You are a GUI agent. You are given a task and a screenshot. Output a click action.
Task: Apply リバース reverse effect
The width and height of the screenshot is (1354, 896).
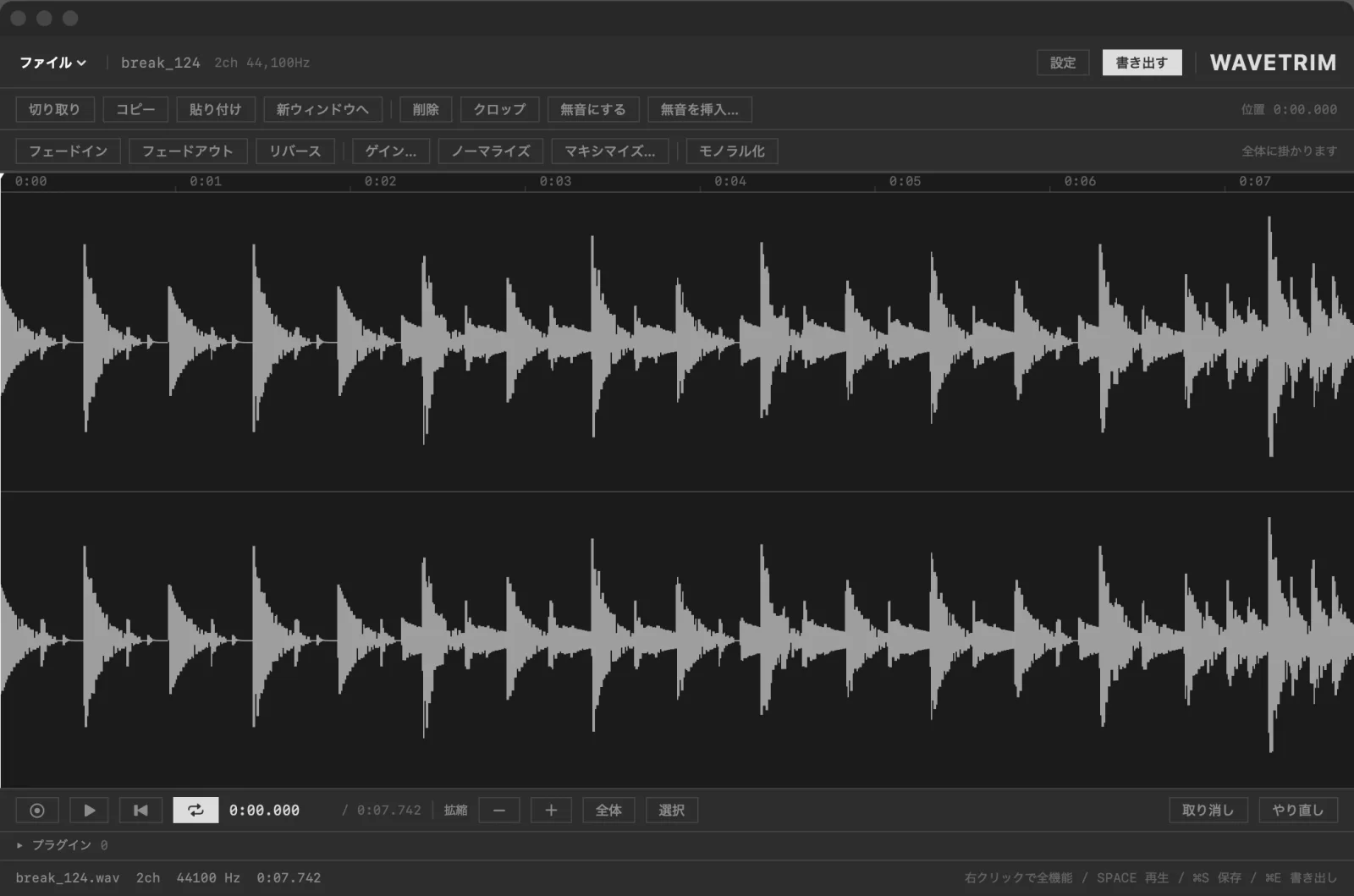click(295, 151)
